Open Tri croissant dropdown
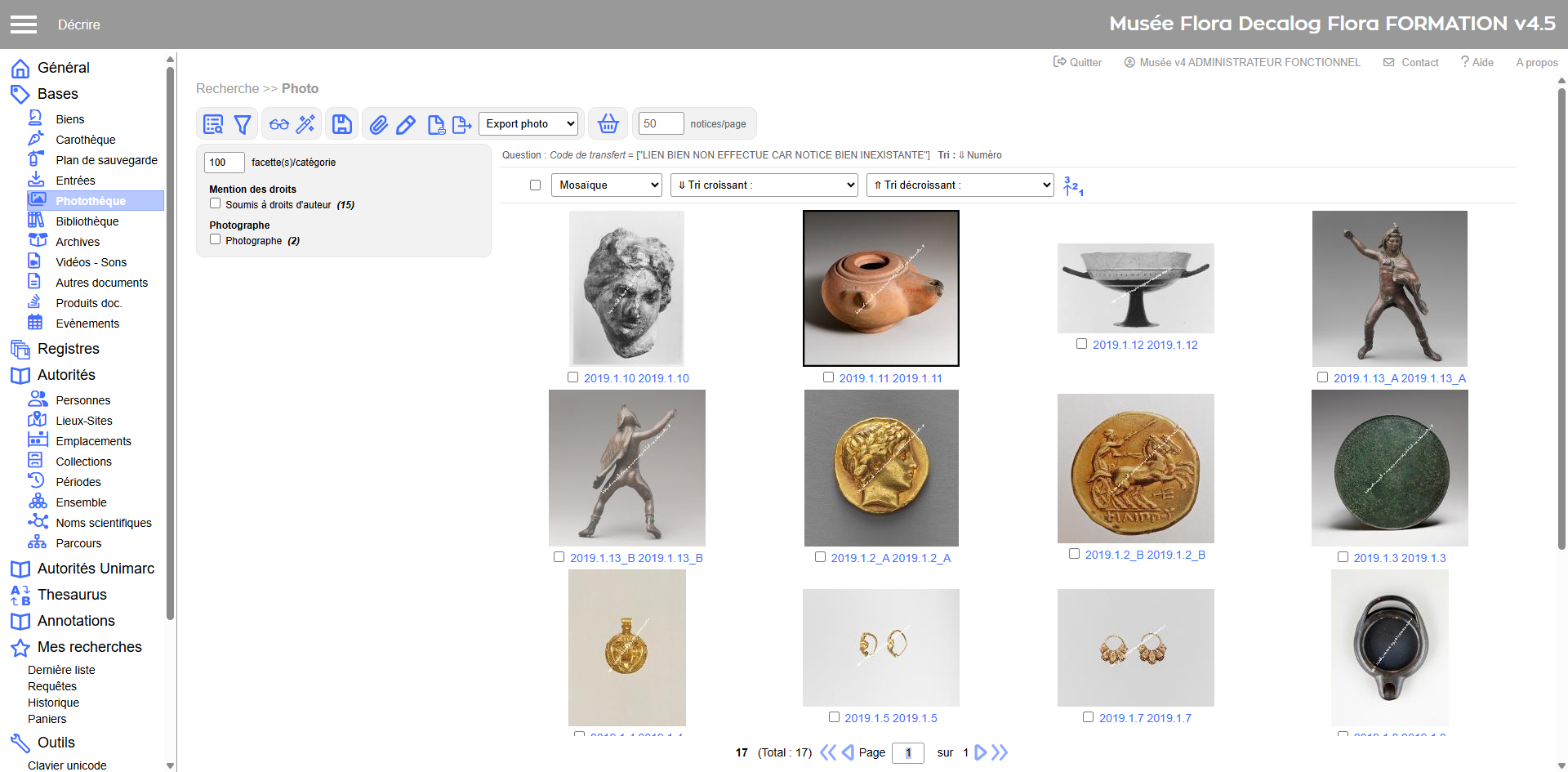This screenshot has height=772, width=1568. 764,185
